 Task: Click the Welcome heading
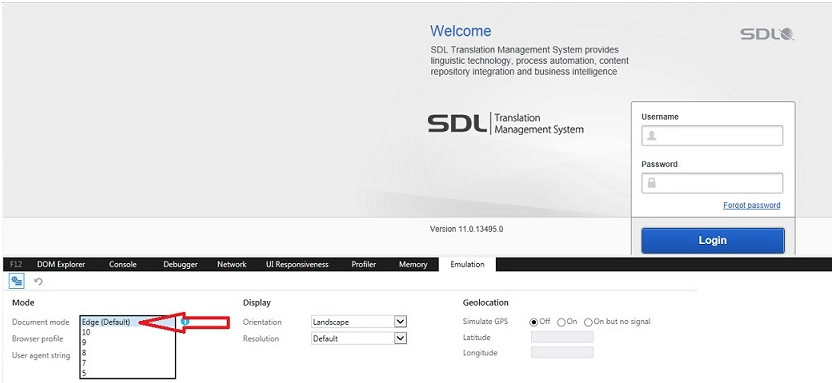click(461, 31)
